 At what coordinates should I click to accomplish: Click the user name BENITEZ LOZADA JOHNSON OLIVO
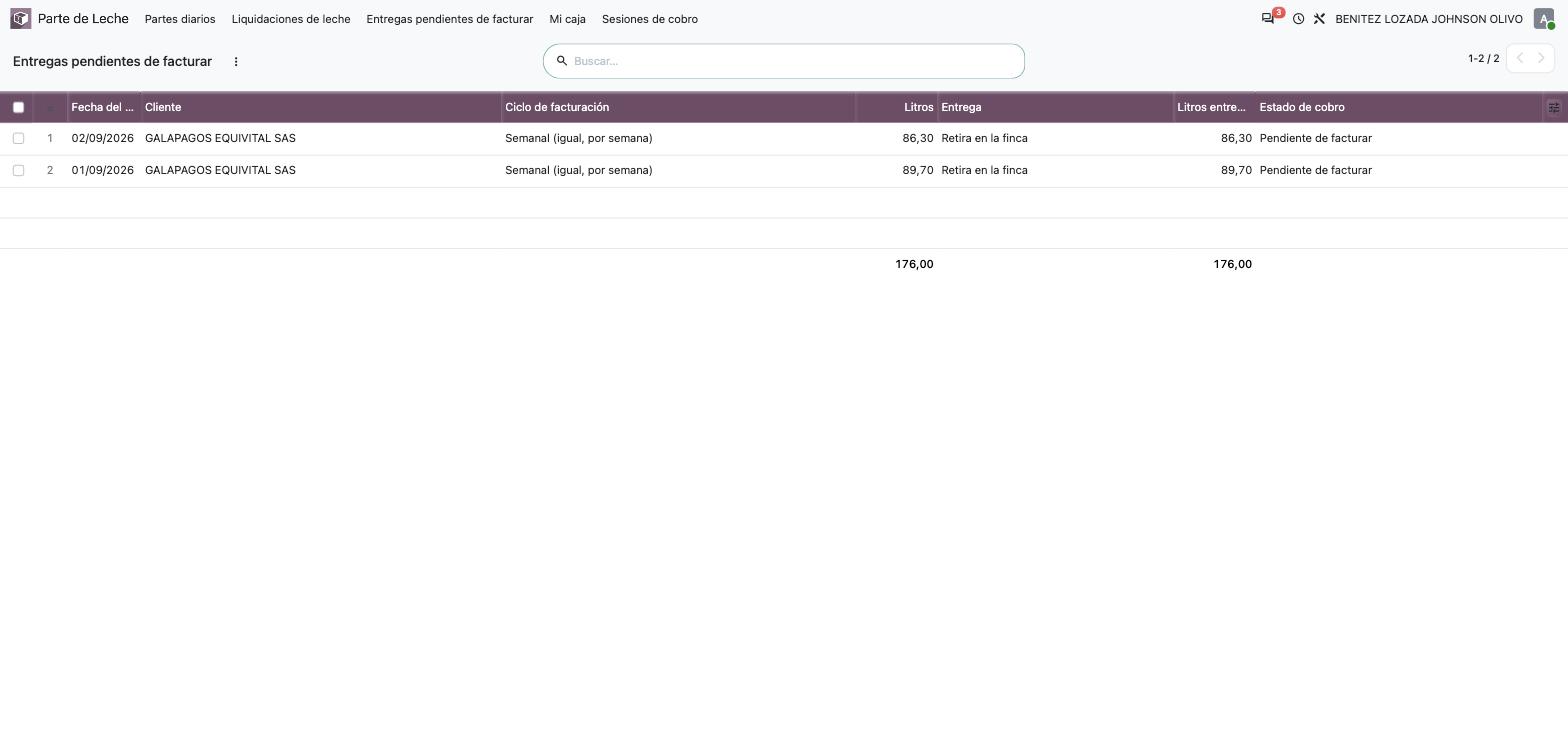1429,19
